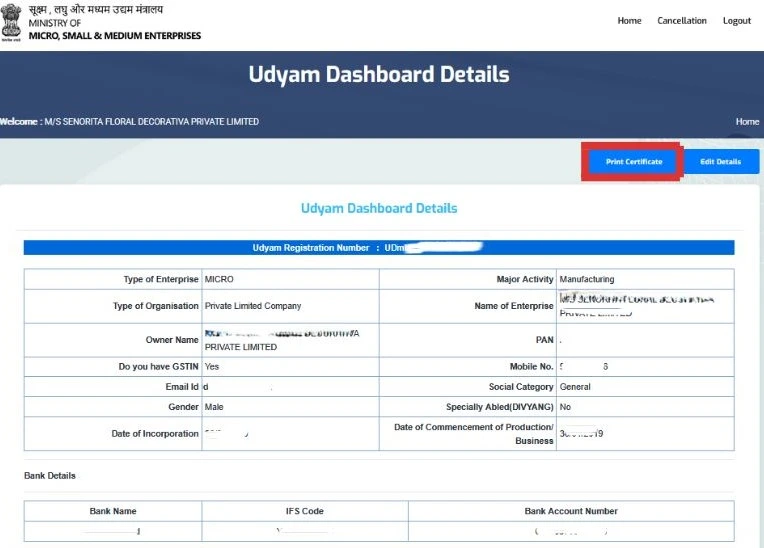The image size is (764, 548).
Task: Click the 'Name of Enterprise' label
Action: pos(514,306)
